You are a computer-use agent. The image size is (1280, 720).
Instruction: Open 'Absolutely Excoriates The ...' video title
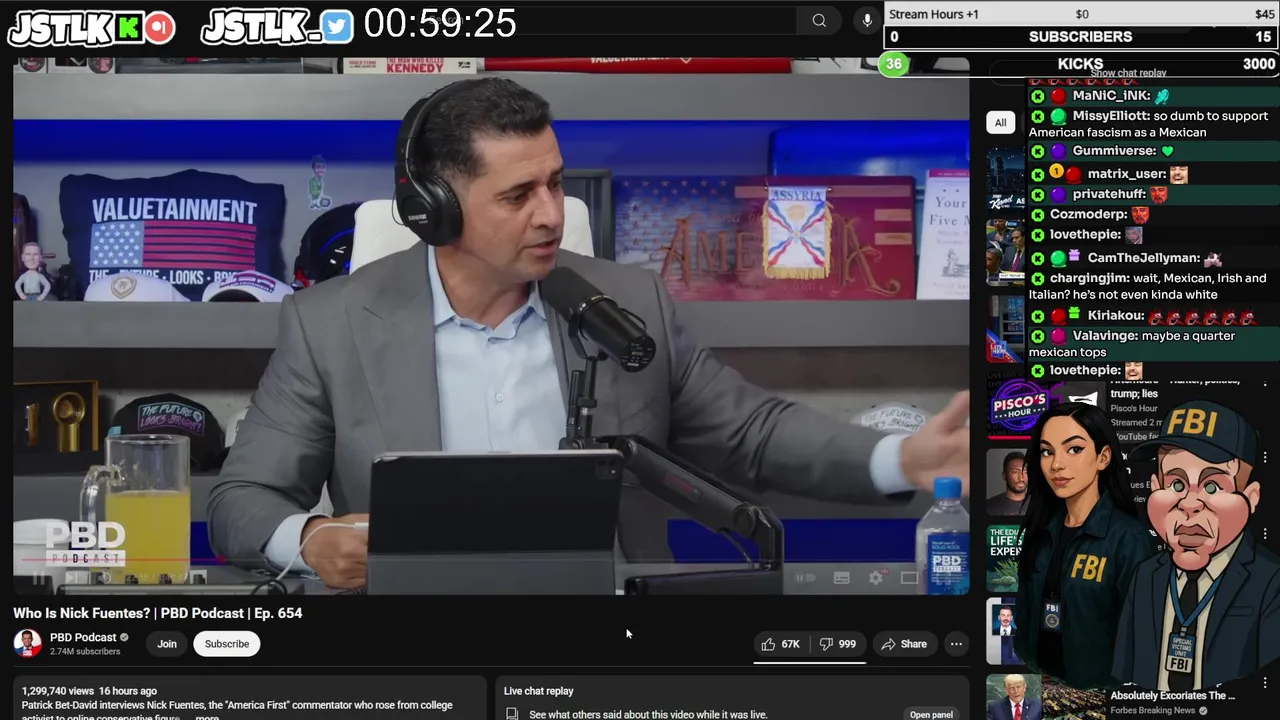[1172, 696]
